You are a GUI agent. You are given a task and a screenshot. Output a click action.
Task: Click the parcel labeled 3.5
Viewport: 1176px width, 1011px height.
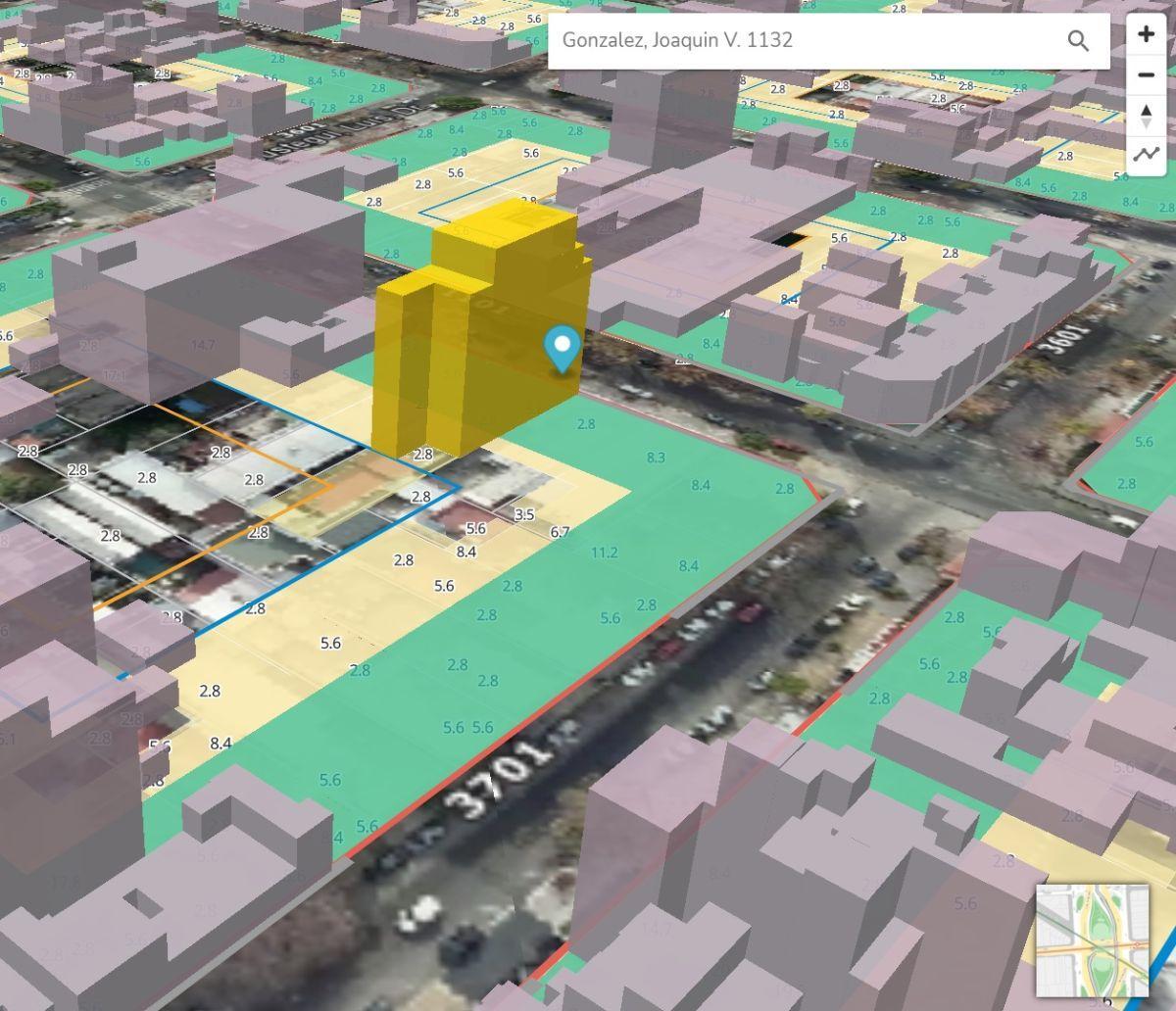524,514
